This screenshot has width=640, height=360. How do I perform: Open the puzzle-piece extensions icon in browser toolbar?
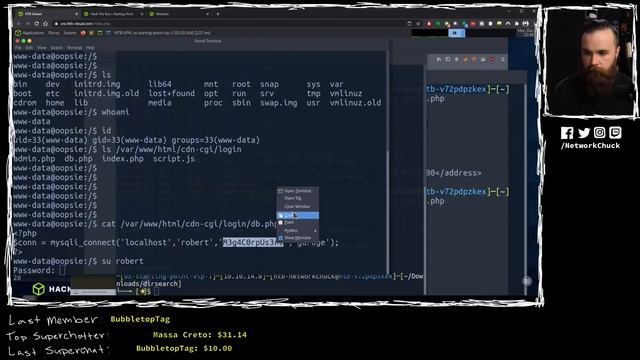[516, 24]
